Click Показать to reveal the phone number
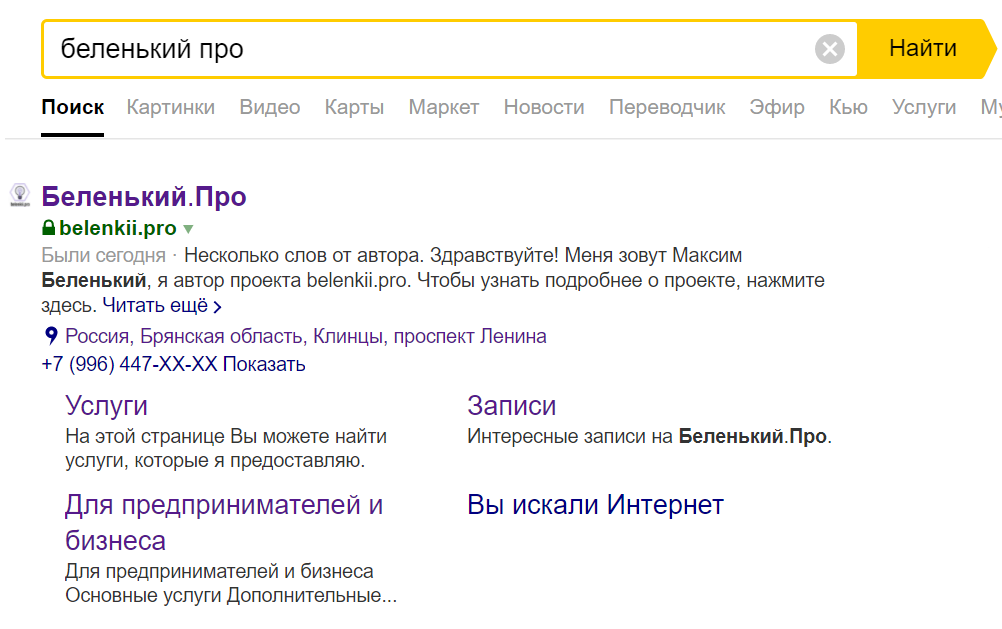This screenshot has width=1002, height=629. coord(264,364)
